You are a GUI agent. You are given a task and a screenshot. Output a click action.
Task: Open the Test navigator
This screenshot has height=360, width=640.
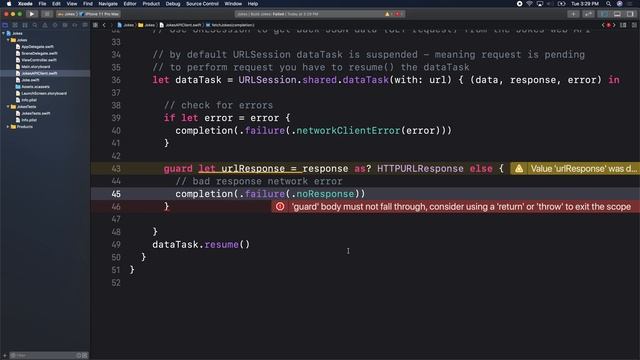(55, 25)
